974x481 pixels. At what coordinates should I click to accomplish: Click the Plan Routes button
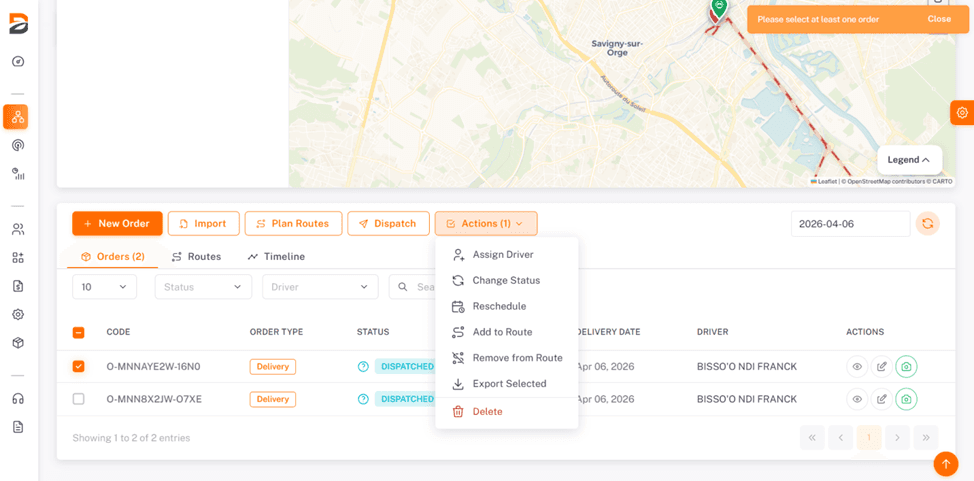[x=294, y=224]
